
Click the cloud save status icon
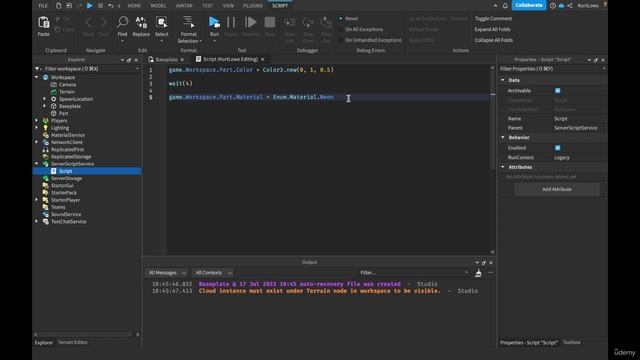561,6
